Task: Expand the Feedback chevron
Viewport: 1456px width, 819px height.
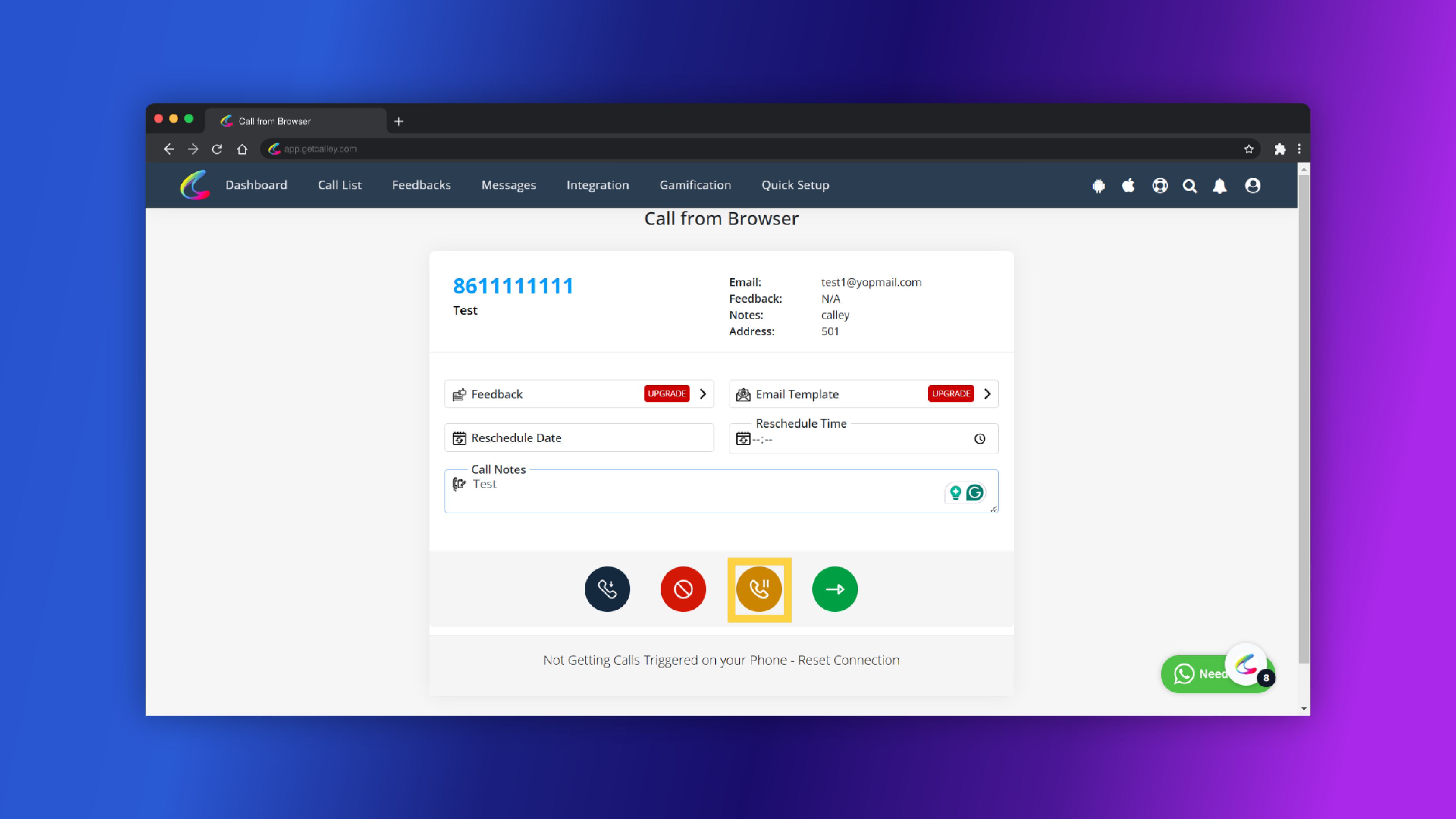Action: tap(703, 393)
